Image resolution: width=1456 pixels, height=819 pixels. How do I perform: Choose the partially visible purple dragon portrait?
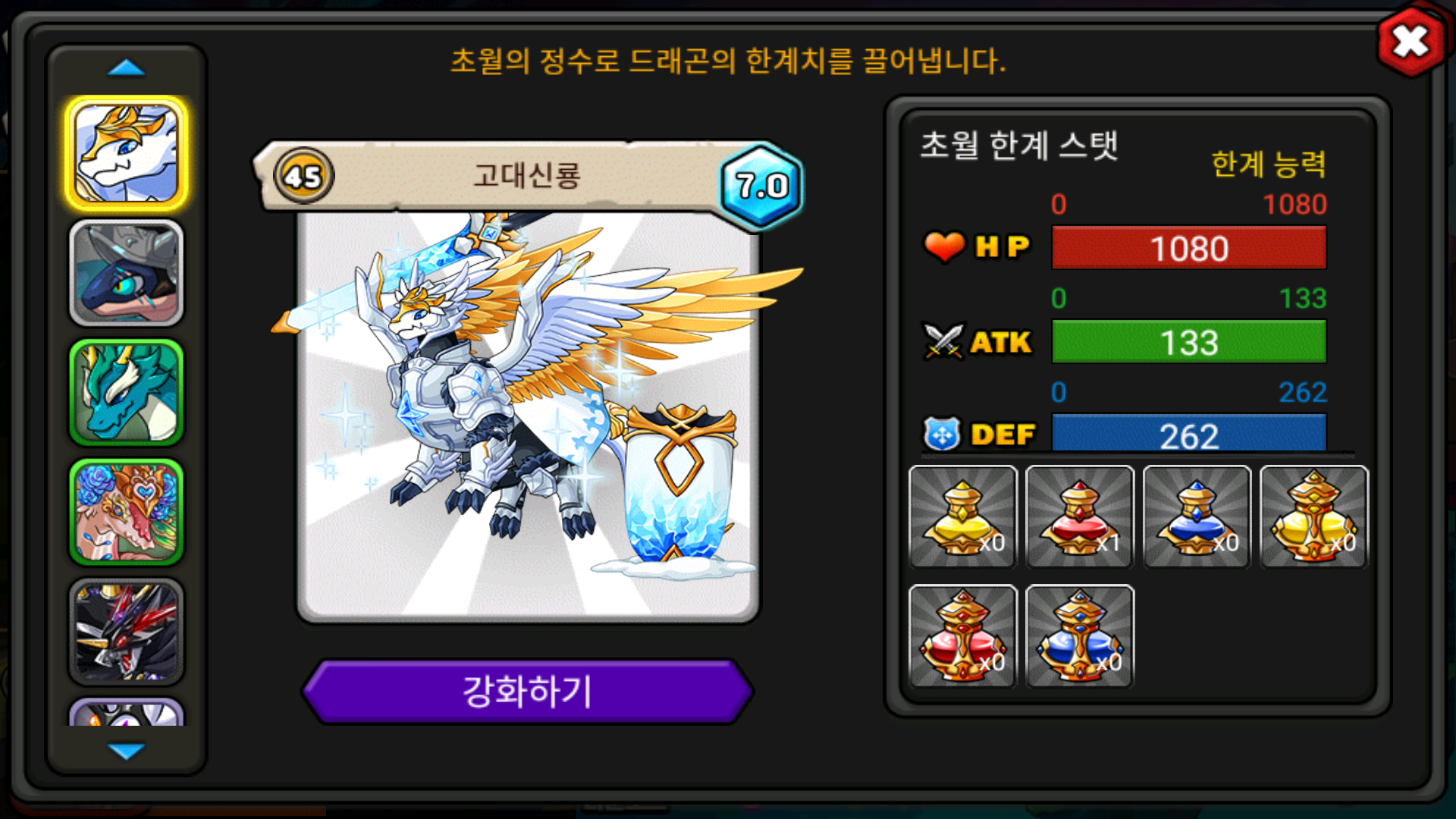click(126, 712)
